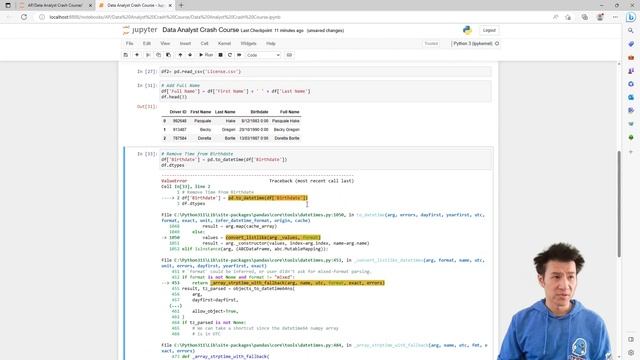Image resolution: width=640 pixels, height=360 pixels.
Task: Open the command palette keyboard icon
Action: (x=289, y=55)
